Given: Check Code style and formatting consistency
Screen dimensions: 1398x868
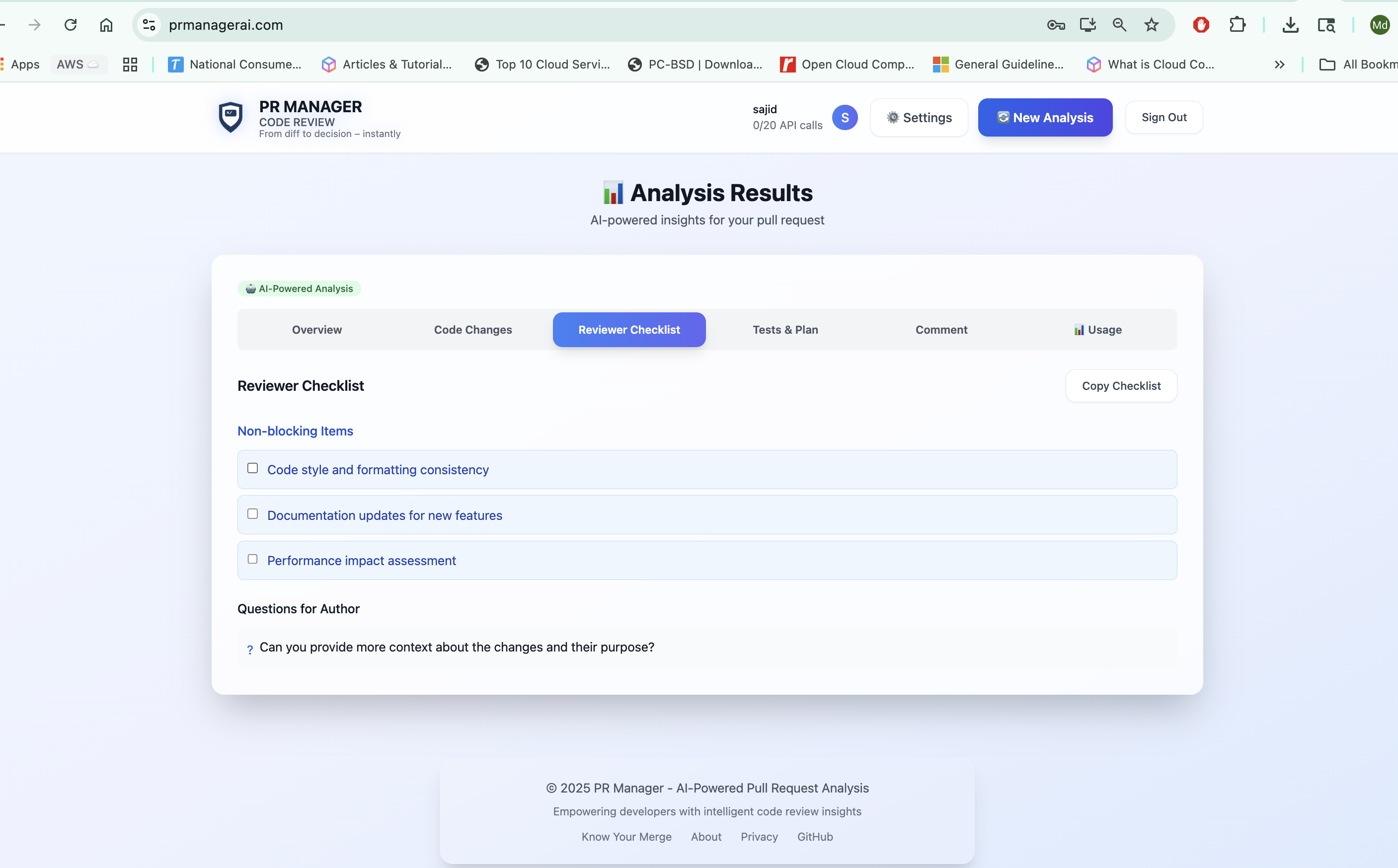Looking at the screenshot, I should pos(253,468).
